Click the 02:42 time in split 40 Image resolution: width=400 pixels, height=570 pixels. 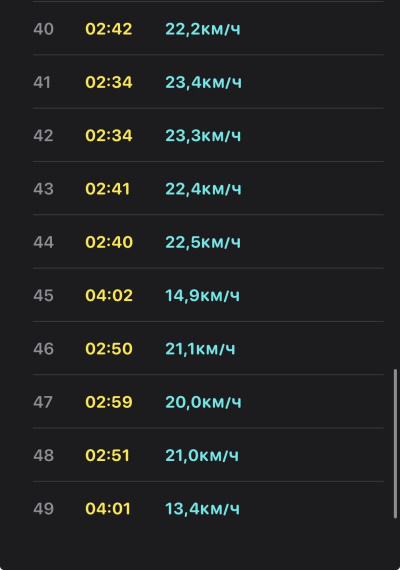pyautogui.click(x=109, y=29)
